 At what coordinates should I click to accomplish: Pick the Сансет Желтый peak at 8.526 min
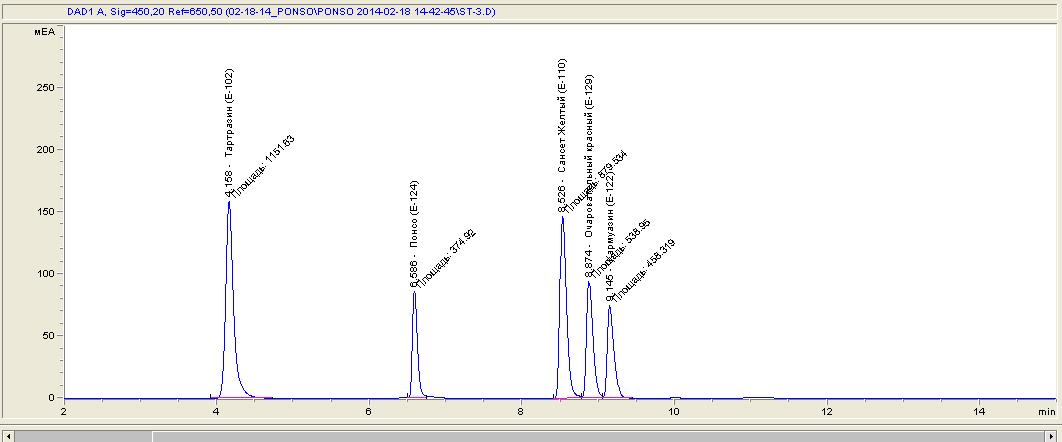562,217
